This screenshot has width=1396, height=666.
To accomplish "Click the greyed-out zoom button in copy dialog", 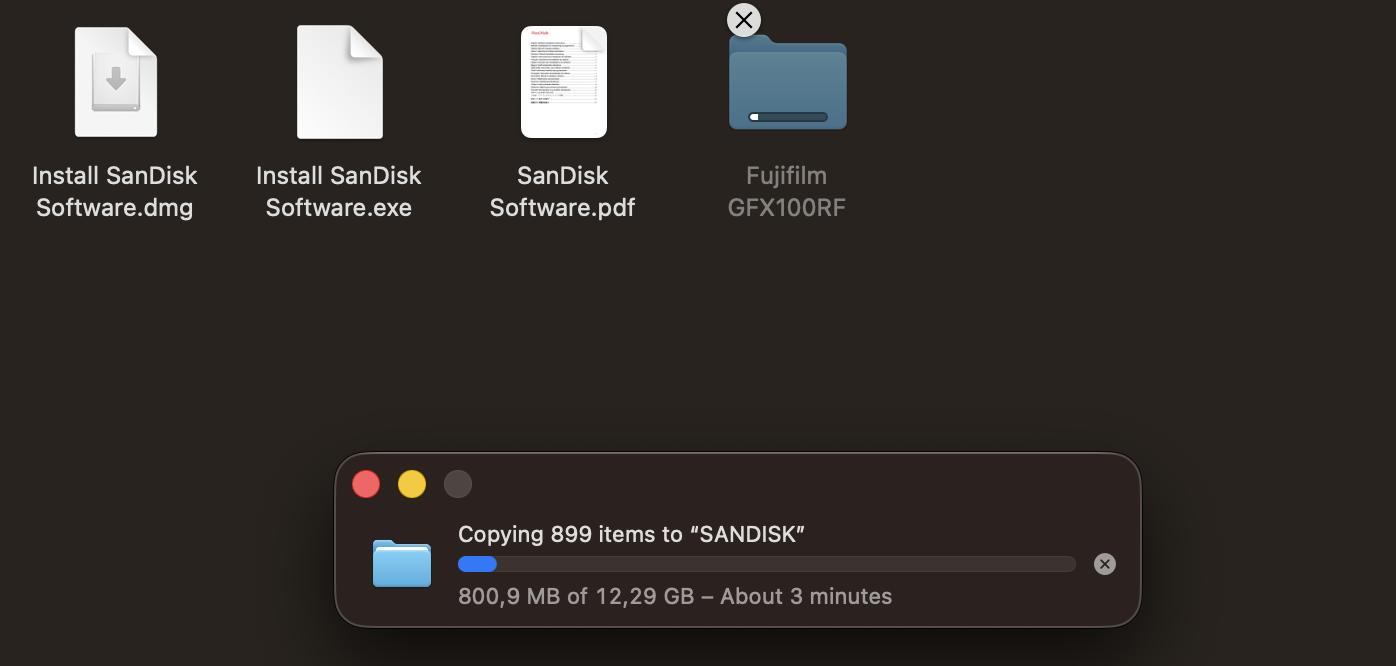I will (458, 484).
